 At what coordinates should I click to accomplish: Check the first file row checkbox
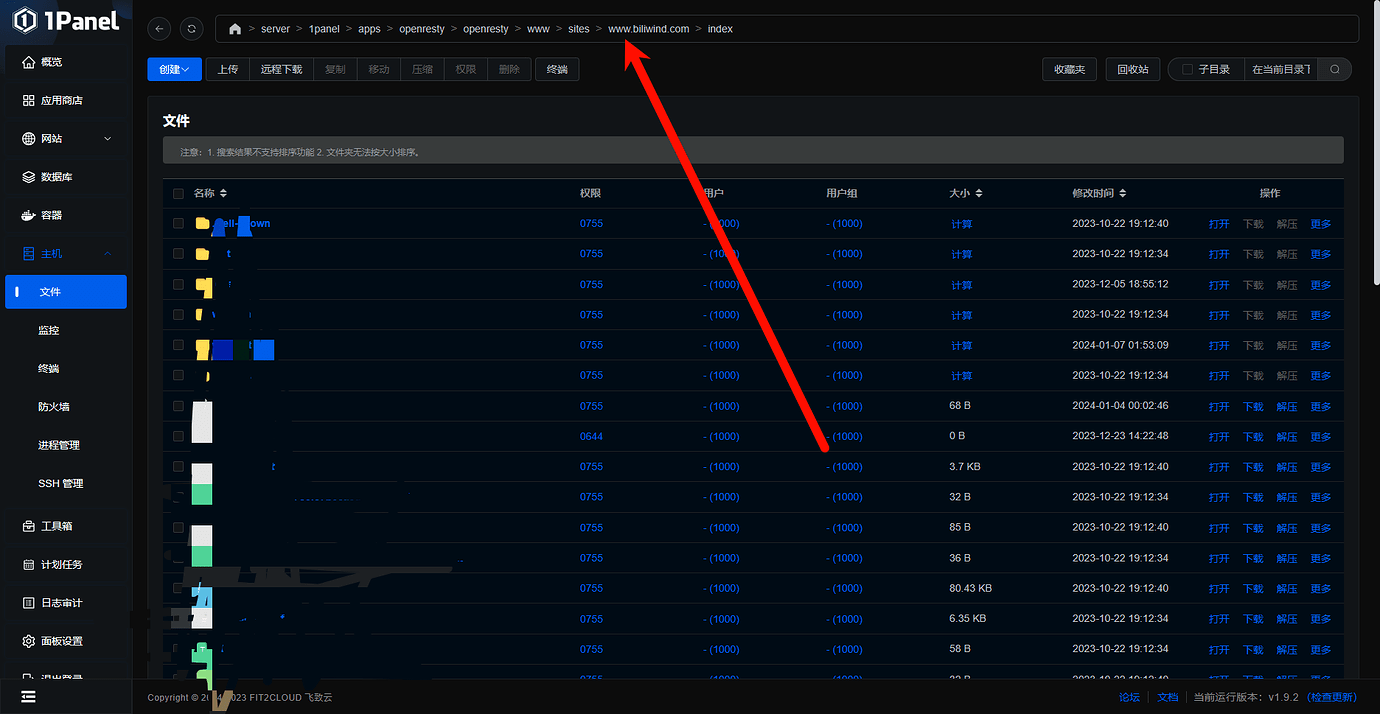pos(178,224)
